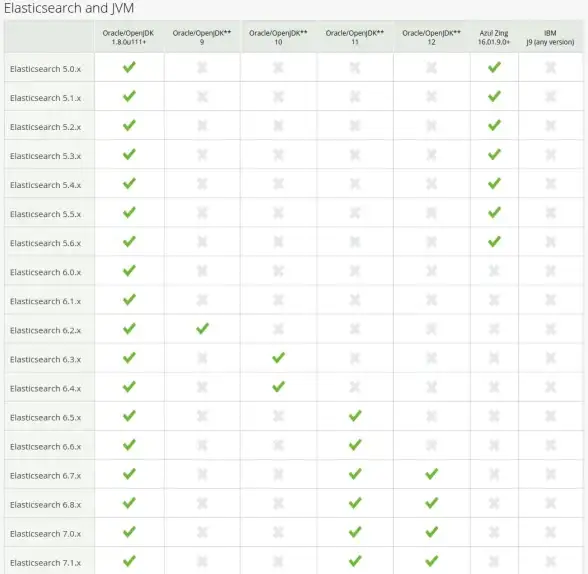Click the Elasticsearch 7.1.x row label

click(45, 563)
